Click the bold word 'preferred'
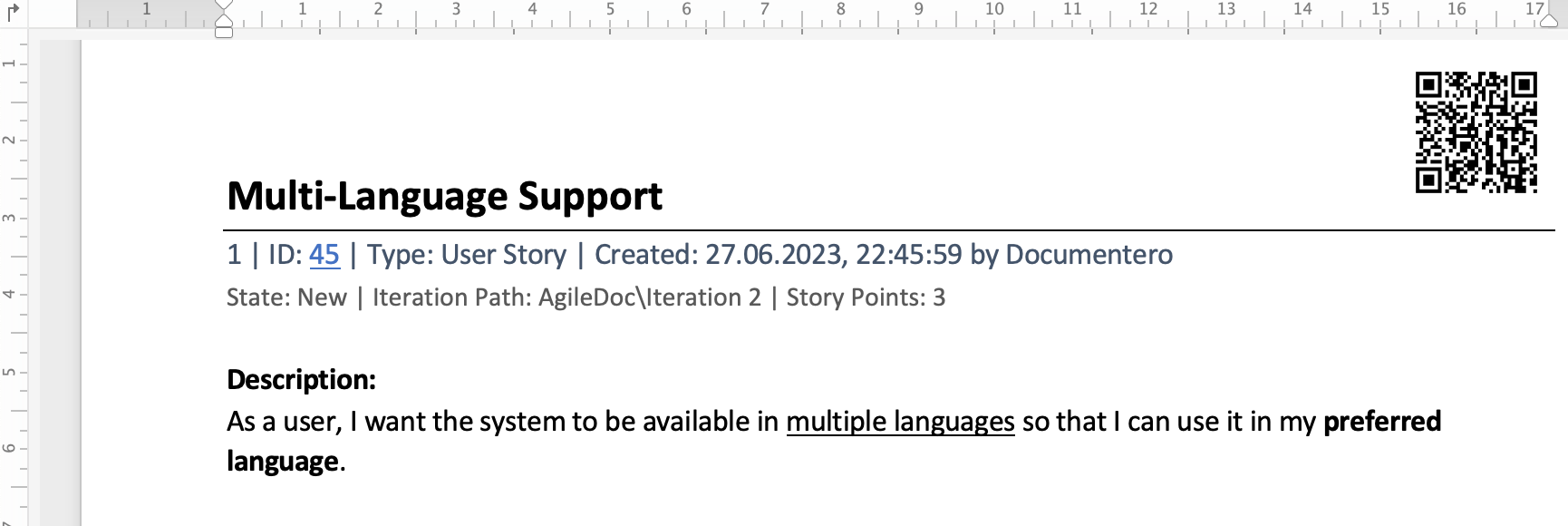This screenshot has width=1568, height=526. pos(1381,422)
